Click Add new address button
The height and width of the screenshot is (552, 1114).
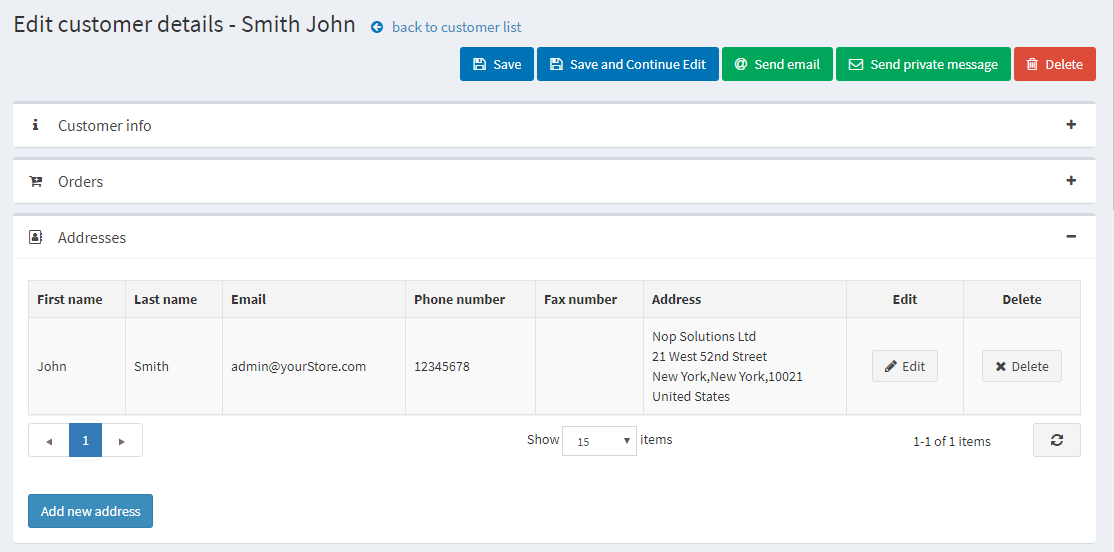click(90, 511)
